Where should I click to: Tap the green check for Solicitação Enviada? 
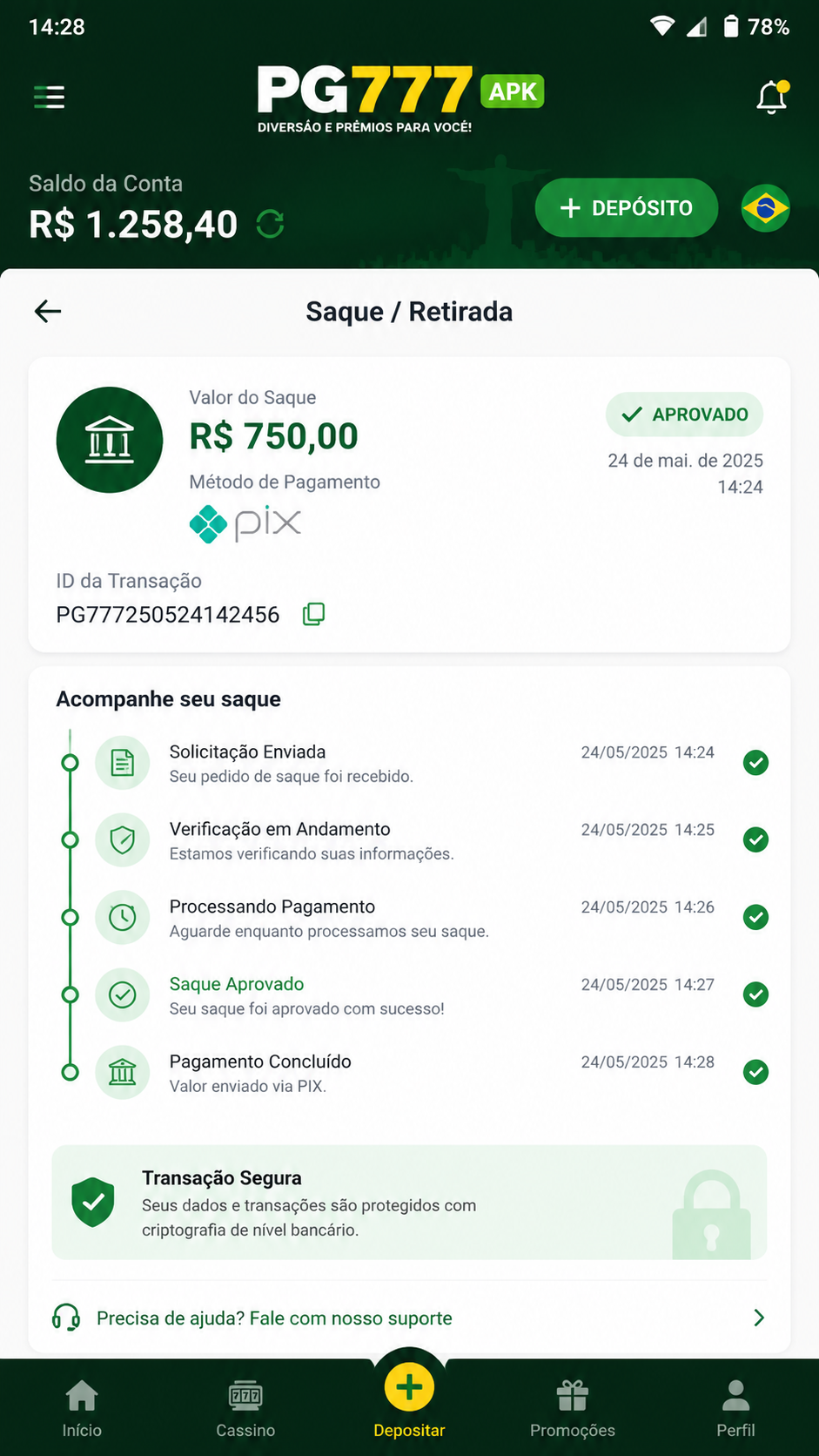755,763
